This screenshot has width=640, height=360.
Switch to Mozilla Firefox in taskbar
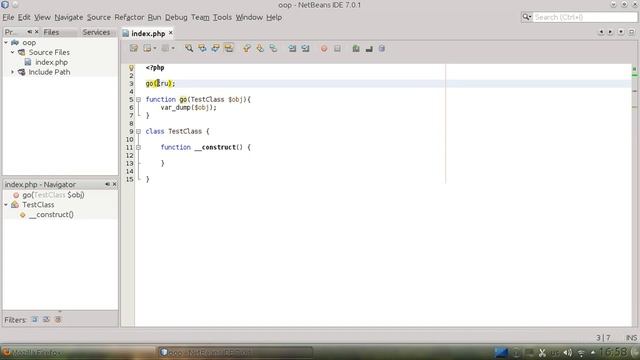78,353
